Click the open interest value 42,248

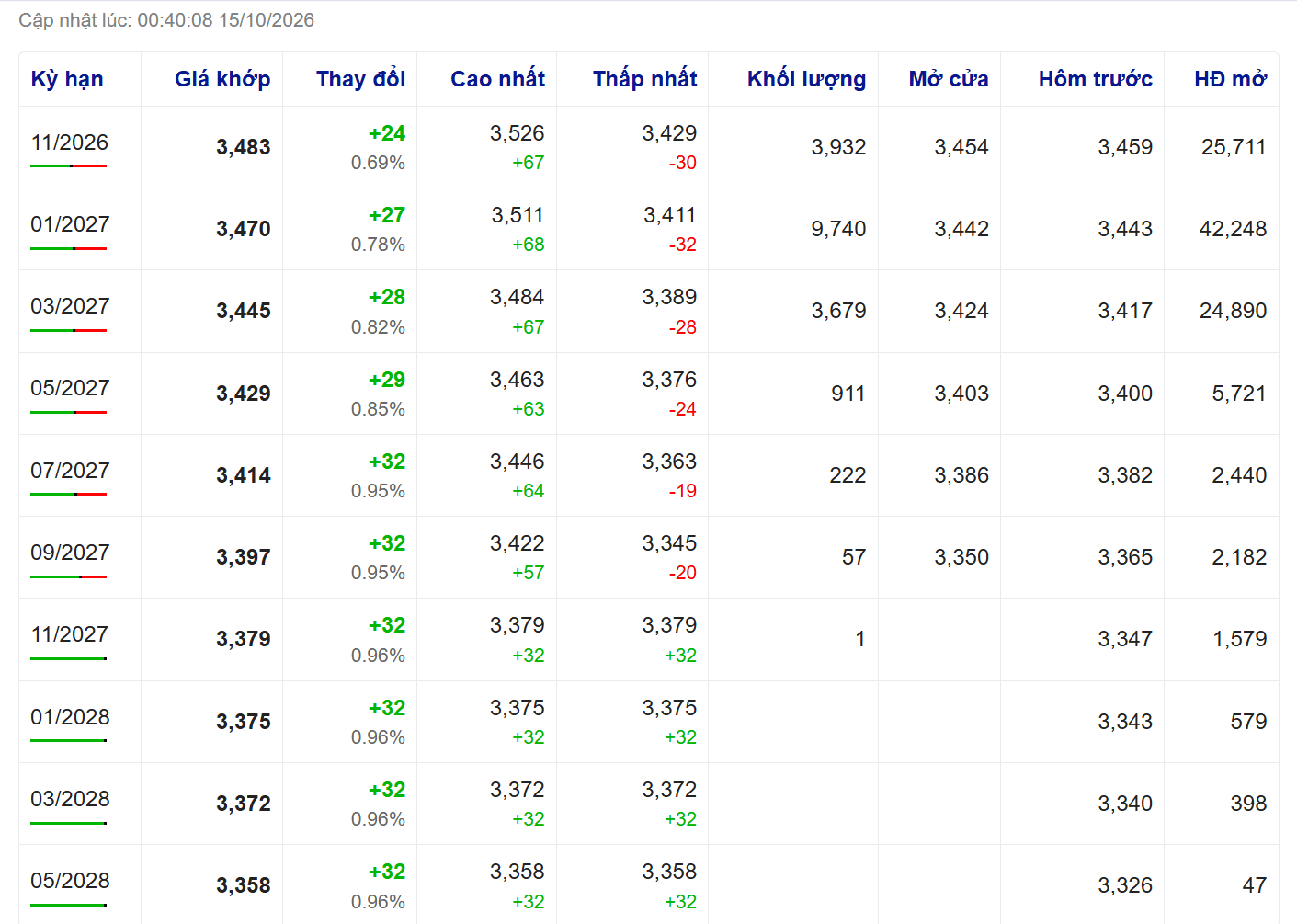pyautogui.click(x=1233, y=229)
